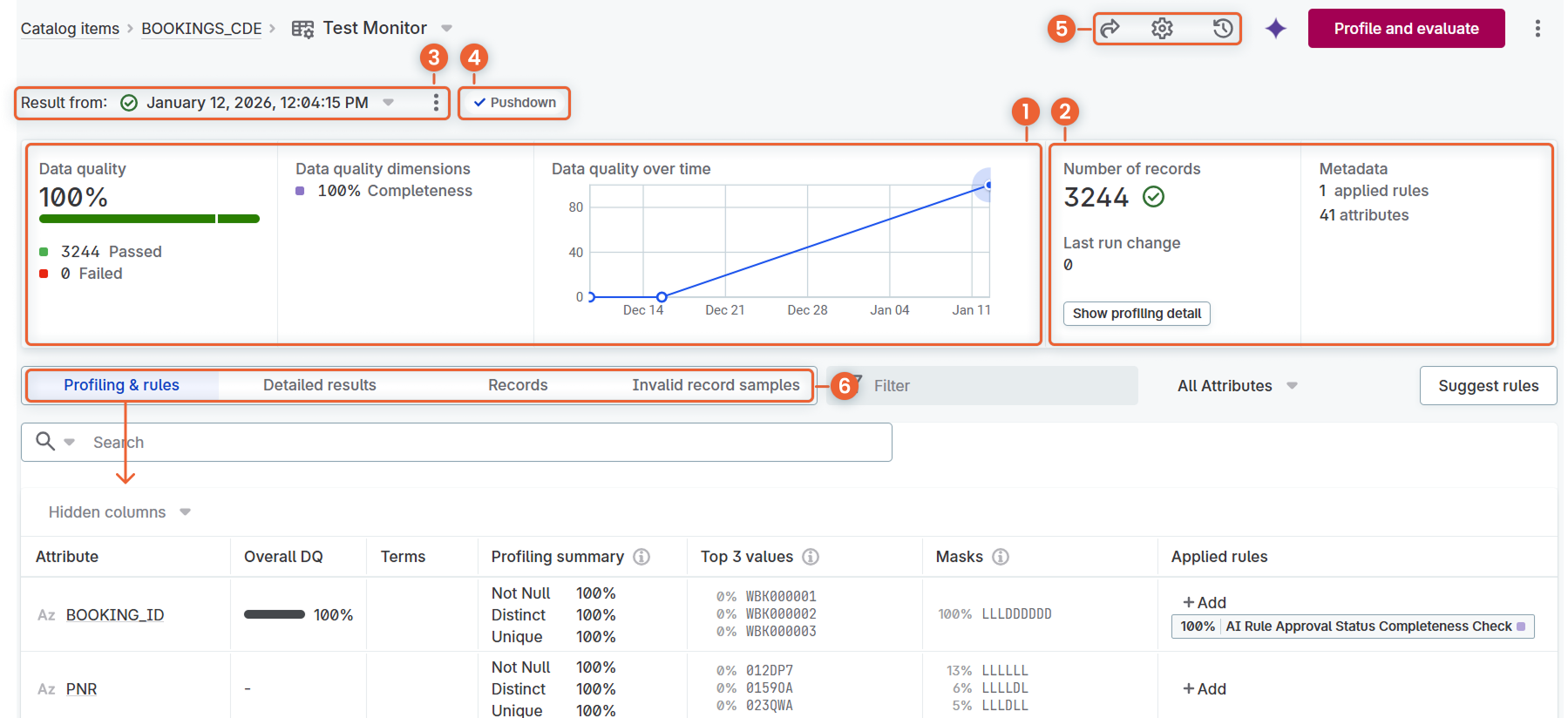This screenshot has width=1568, height=718.
Task: Click the Profile and evaluate button
Action: point(1406,29)
